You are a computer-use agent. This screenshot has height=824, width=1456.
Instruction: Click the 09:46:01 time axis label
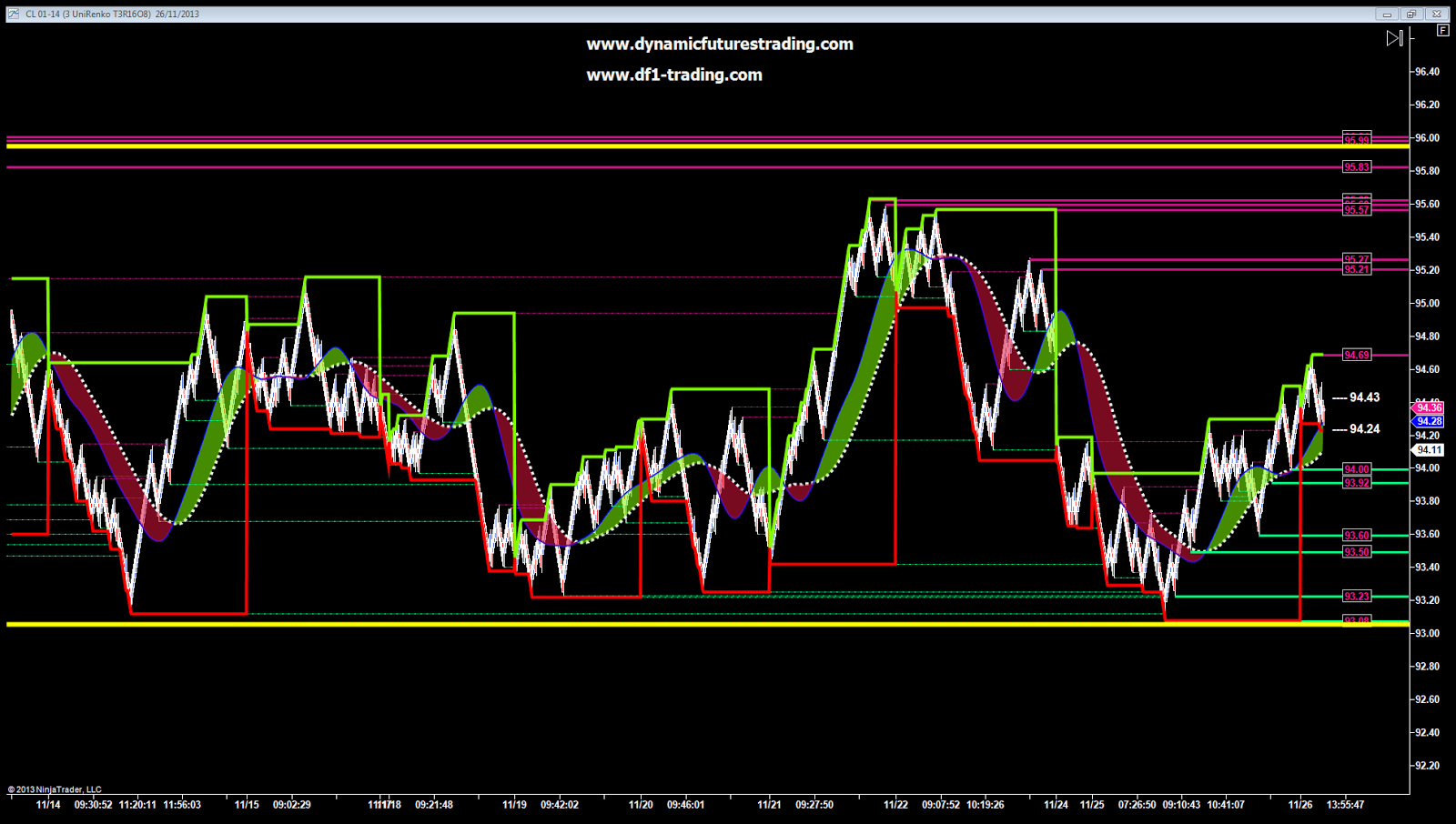pyautogui.click(x=685, y=805)
